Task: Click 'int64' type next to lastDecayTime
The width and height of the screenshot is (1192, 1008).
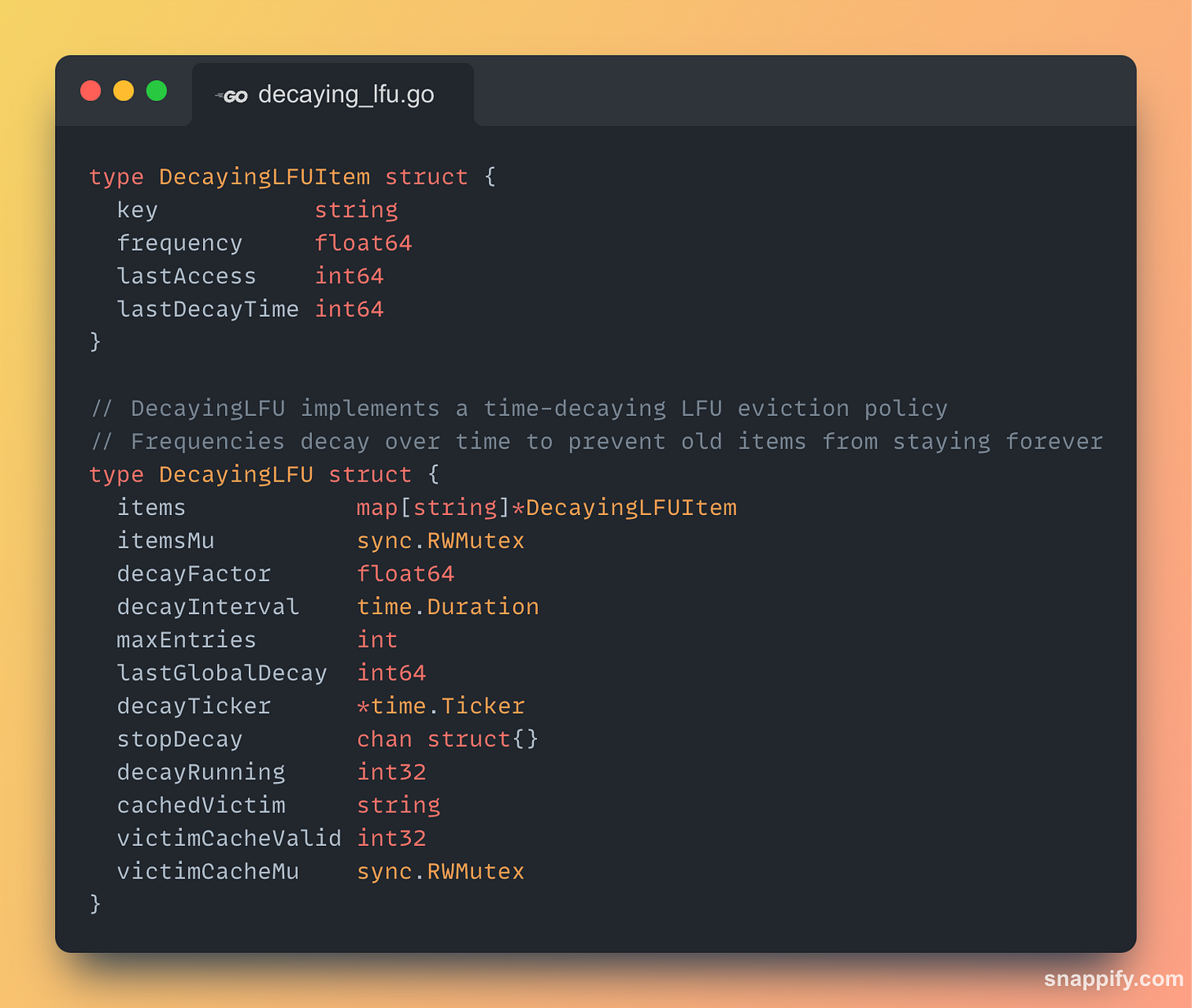Action: point(350,310)
